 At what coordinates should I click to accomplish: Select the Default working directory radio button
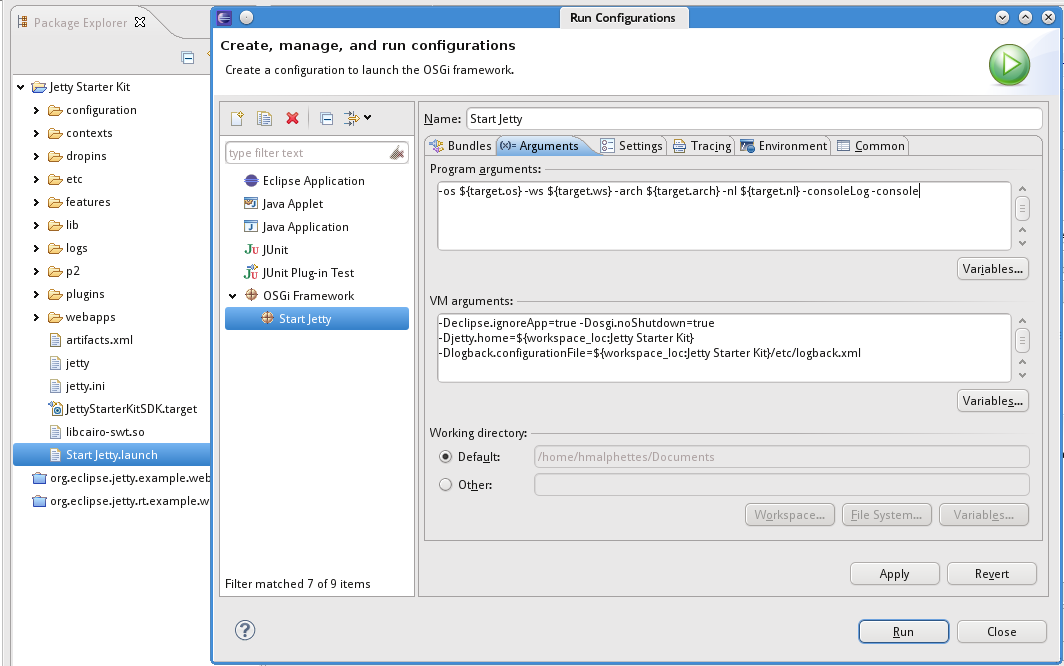[x=445, y=457]
